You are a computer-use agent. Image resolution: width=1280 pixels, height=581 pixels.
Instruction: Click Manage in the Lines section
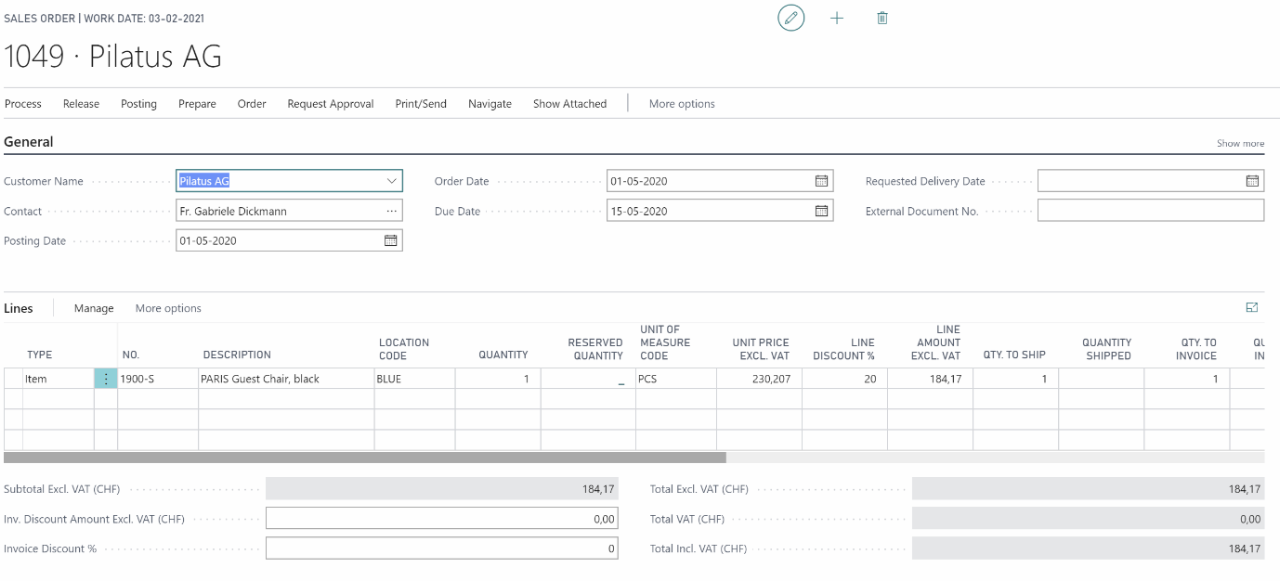tap(94, 308)
